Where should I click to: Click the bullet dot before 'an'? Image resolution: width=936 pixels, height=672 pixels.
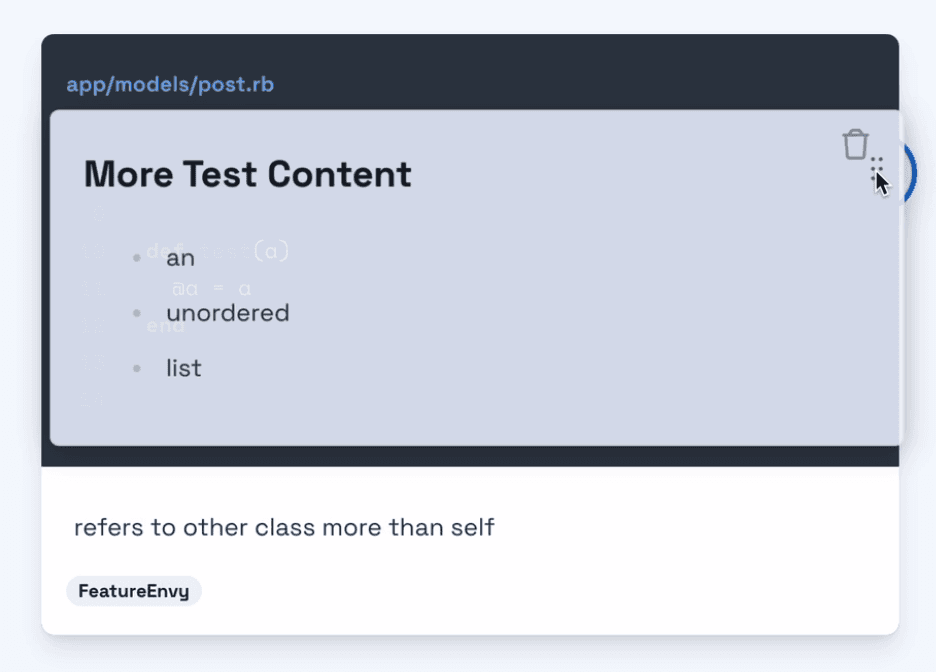137,258
